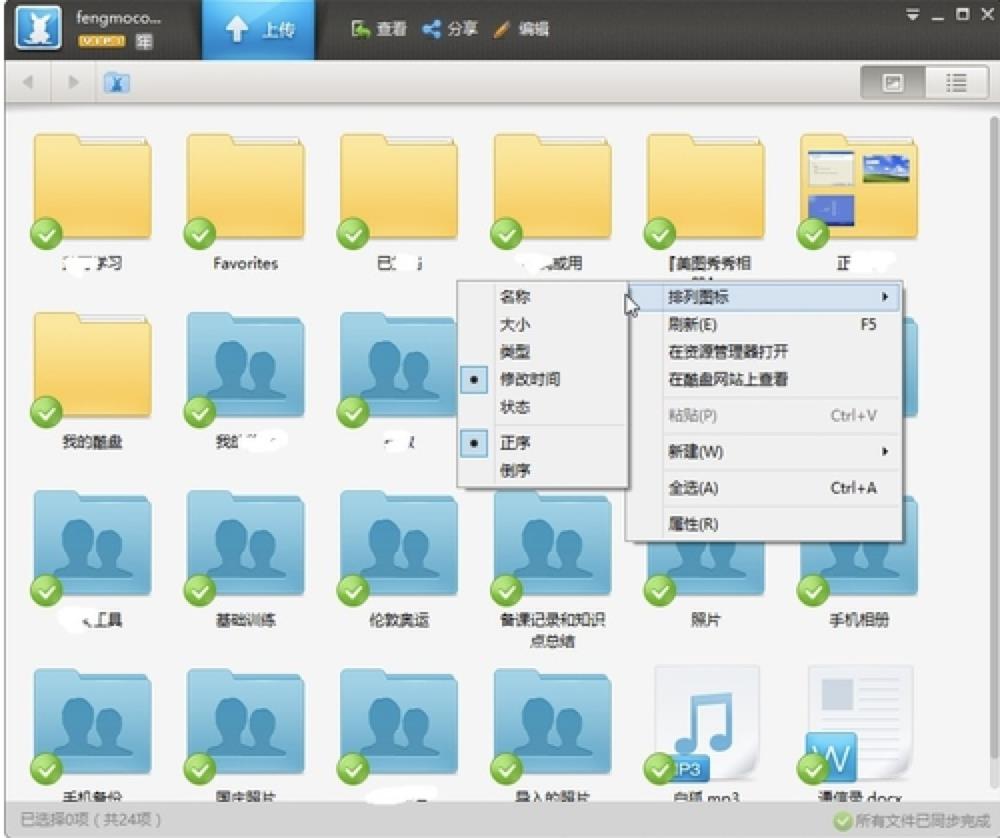Switch to list view mode

pyautogui.click(x=956, y=83)
